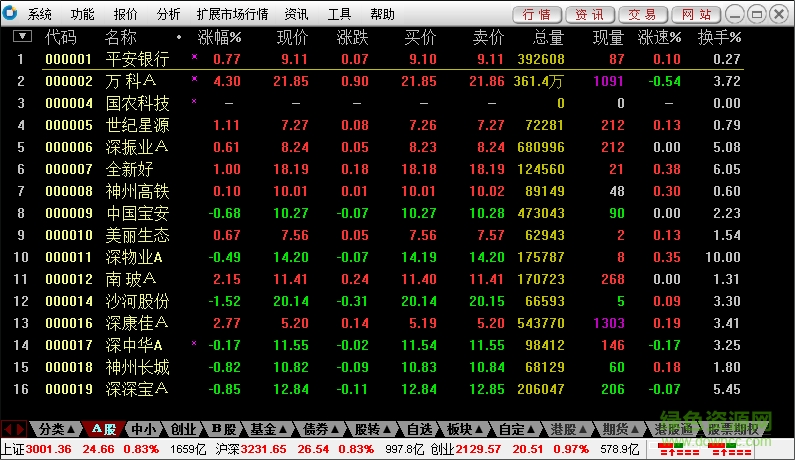
Task: Click the 沪深 index value 3231.65
Action: point(264,449)
